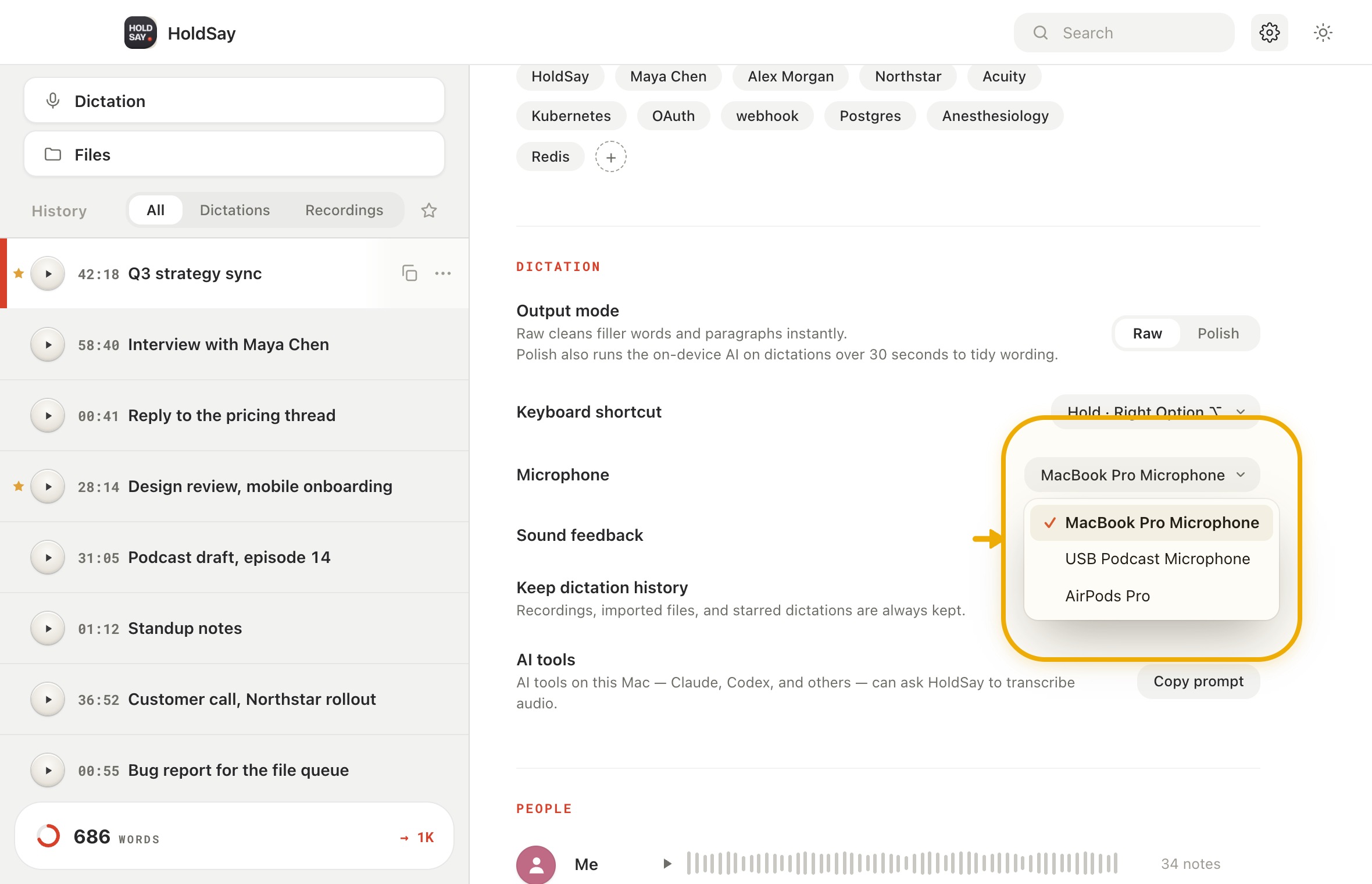Unstar the Q3 strategy sync item
Screen dimensions: 1372x884
click(19, 273)
